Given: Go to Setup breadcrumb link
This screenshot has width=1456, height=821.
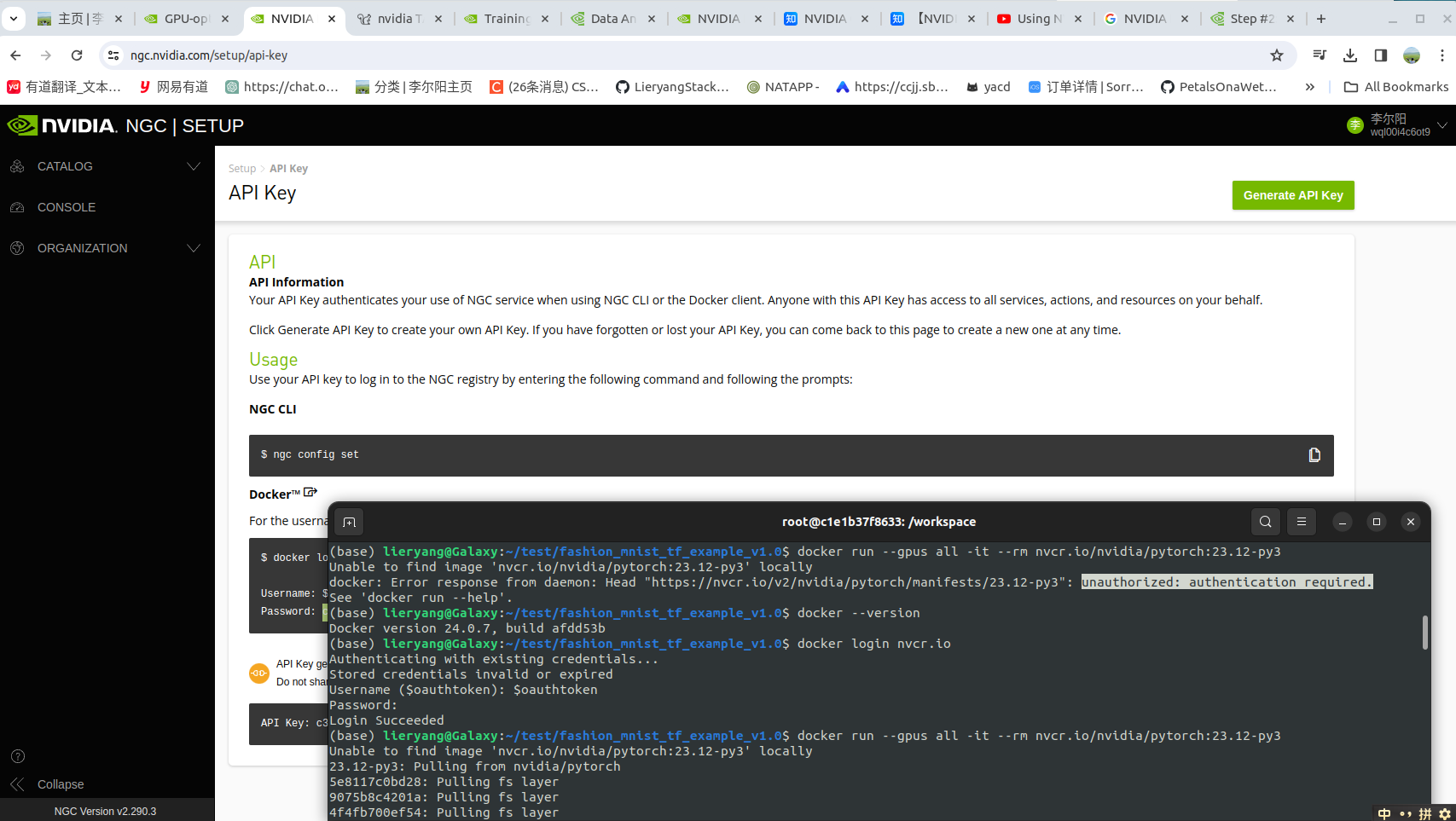Looking at the screenshot, I should pyautogui.click(x=242, y=169).
